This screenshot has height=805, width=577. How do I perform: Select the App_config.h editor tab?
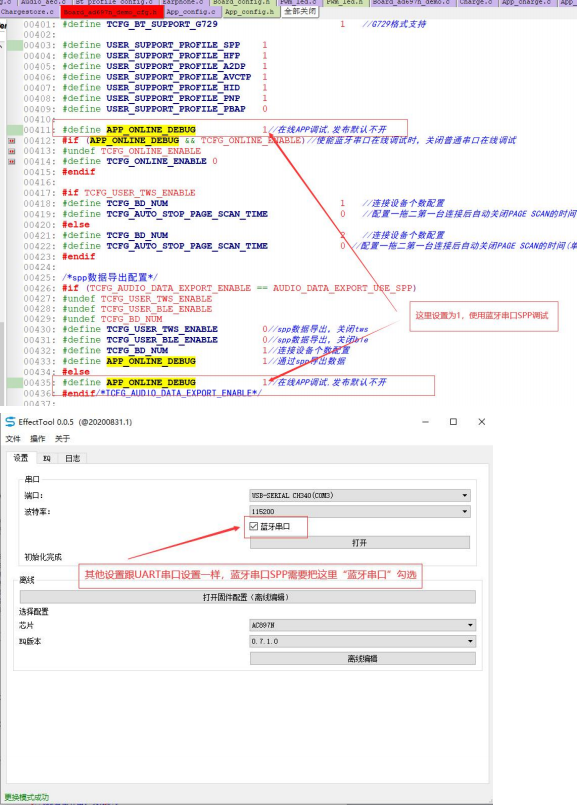coord(249,12)
